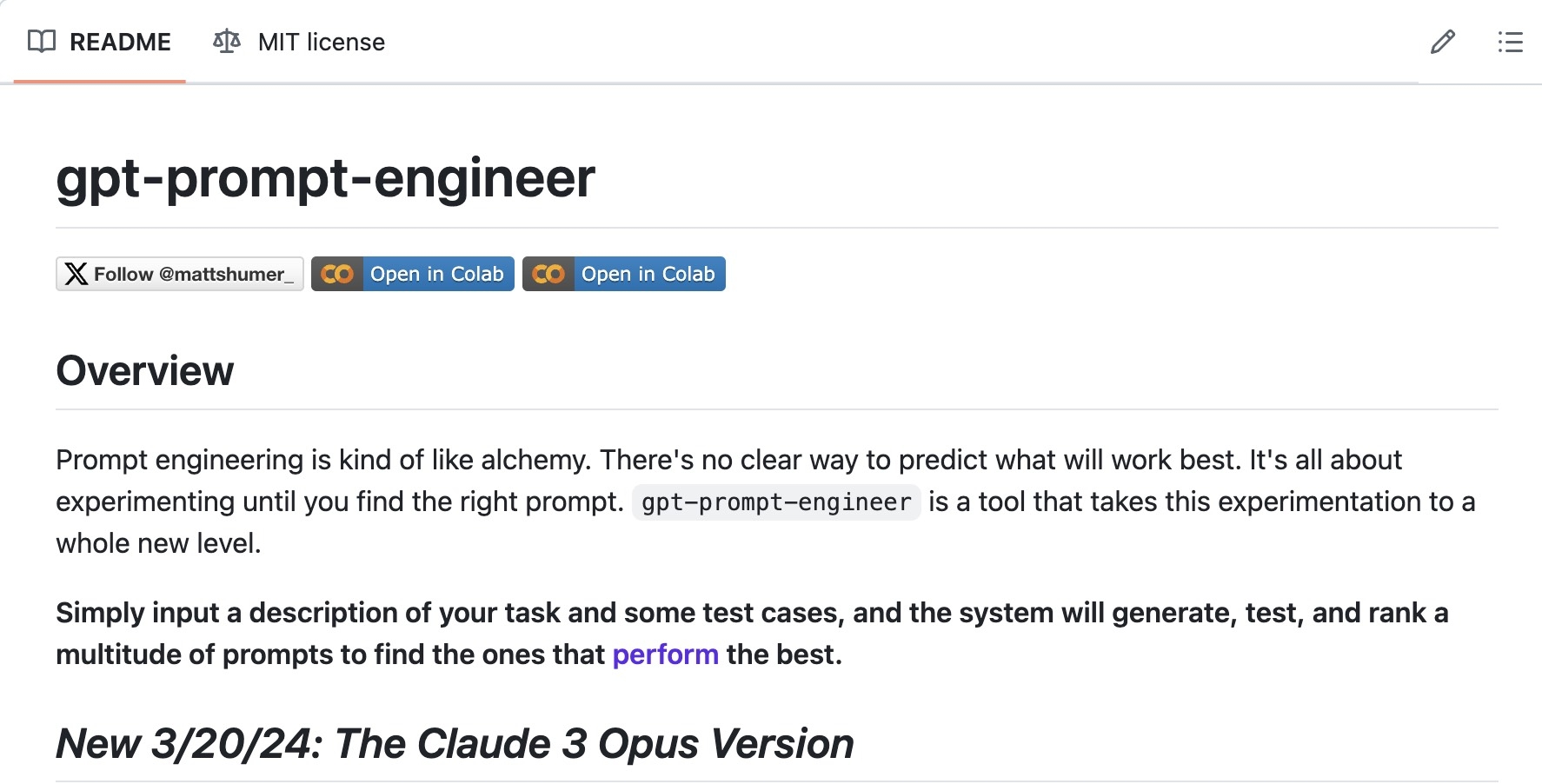Switch to the README tab
The width and height of the screenshot is (1542, 784).
click(99, 42)
